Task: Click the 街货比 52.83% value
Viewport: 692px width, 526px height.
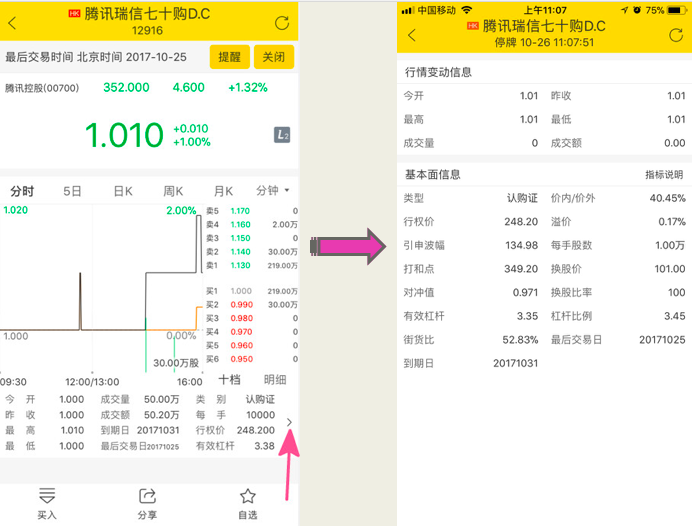Action: [x=520, y=340]
